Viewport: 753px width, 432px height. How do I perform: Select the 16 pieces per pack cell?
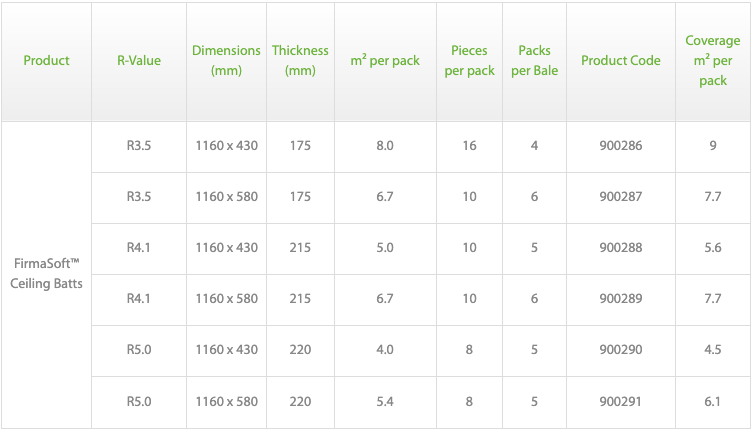pyautogui.click(x=470, y=146)
